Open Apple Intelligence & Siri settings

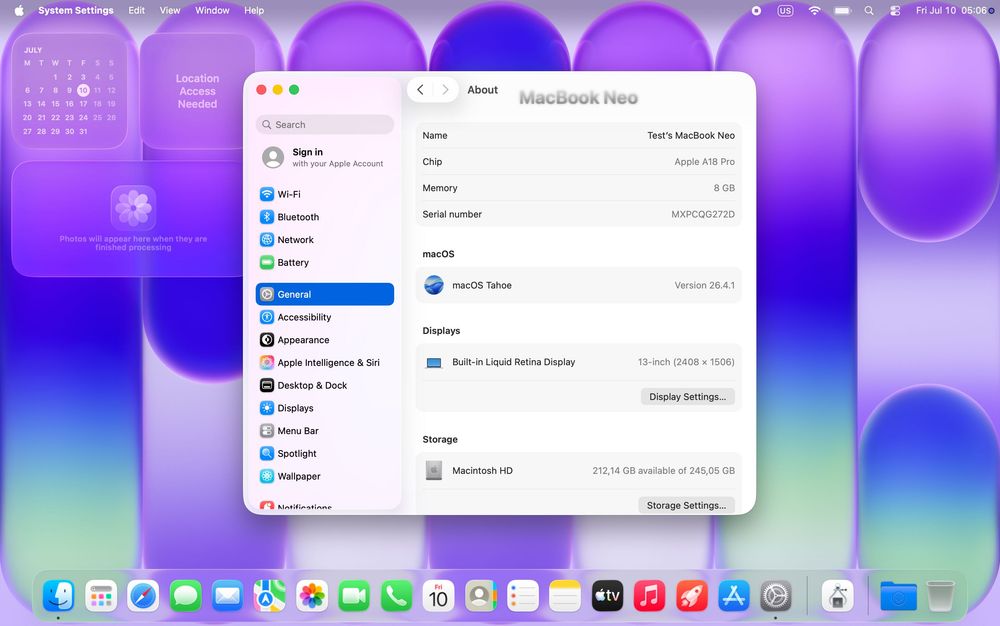pyautogui.click(x=325, y=363)
